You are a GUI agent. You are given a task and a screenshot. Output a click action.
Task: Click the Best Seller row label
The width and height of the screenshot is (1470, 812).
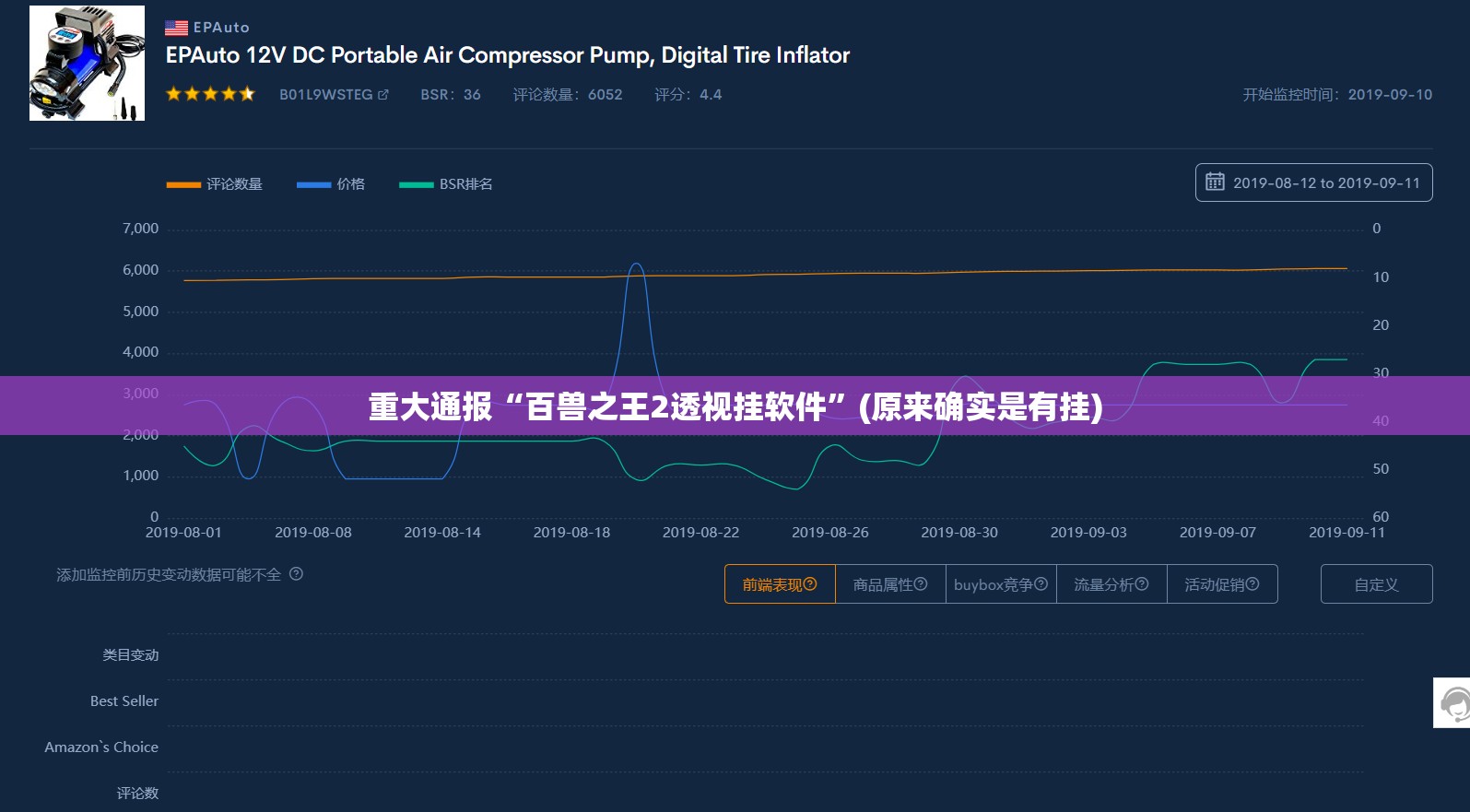(x=124, y=701)
